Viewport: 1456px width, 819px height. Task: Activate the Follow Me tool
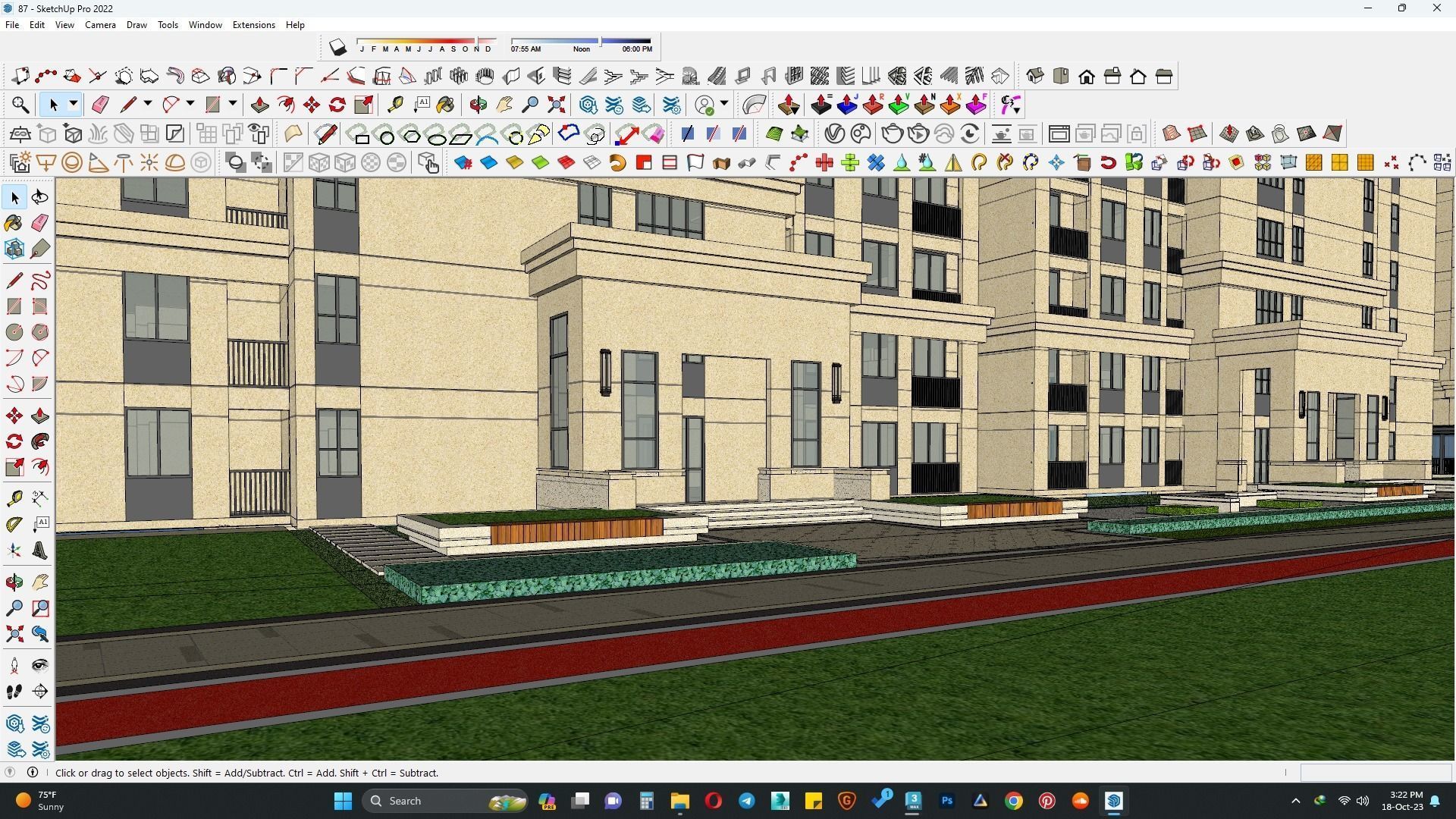click(40, 441)
